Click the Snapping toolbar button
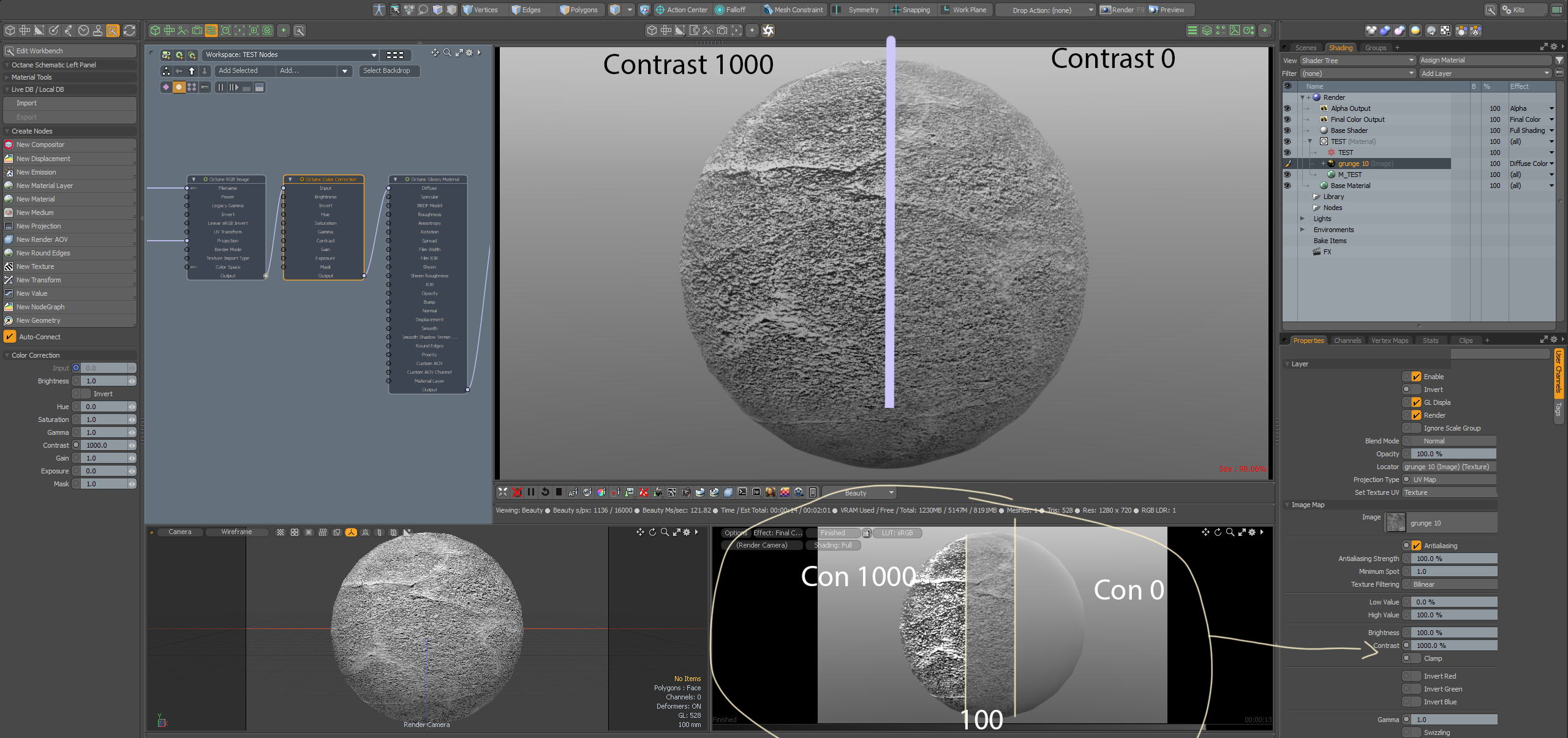 (910, 10)
